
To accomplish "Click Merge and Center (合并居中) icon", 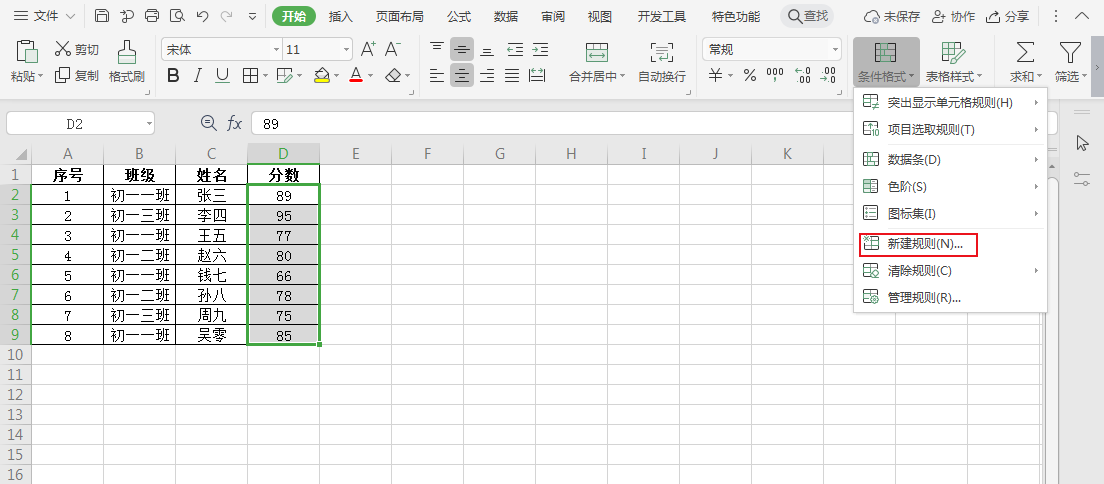I will (597, 52).
